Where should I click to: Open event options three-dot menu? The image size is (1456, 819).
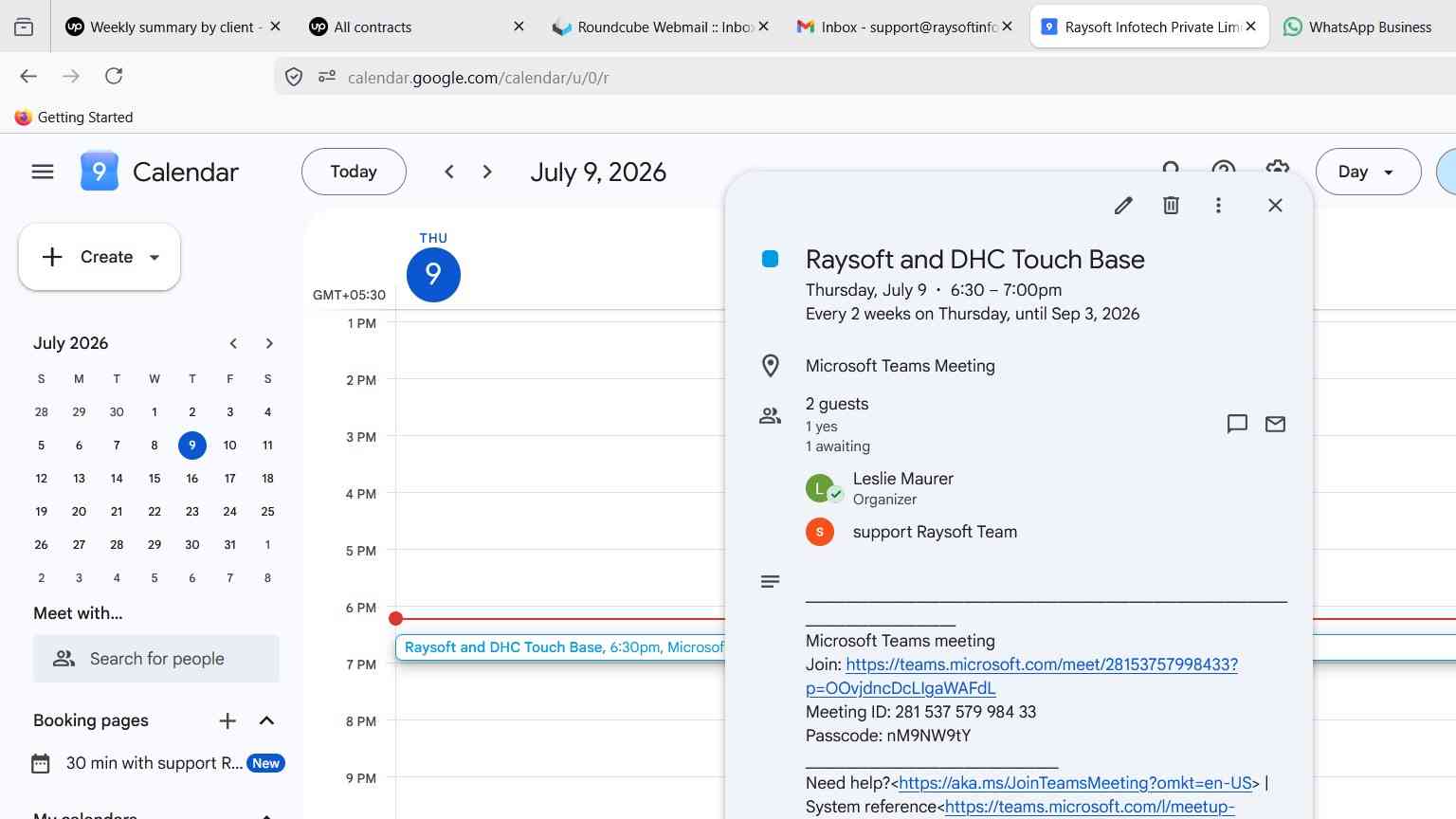pos(1218,206)
